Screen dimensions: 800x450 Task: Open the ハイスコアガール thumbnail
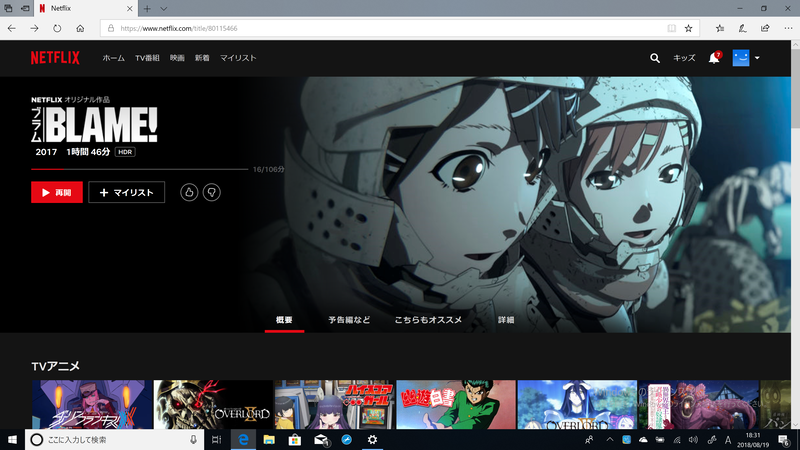(334, 404)
